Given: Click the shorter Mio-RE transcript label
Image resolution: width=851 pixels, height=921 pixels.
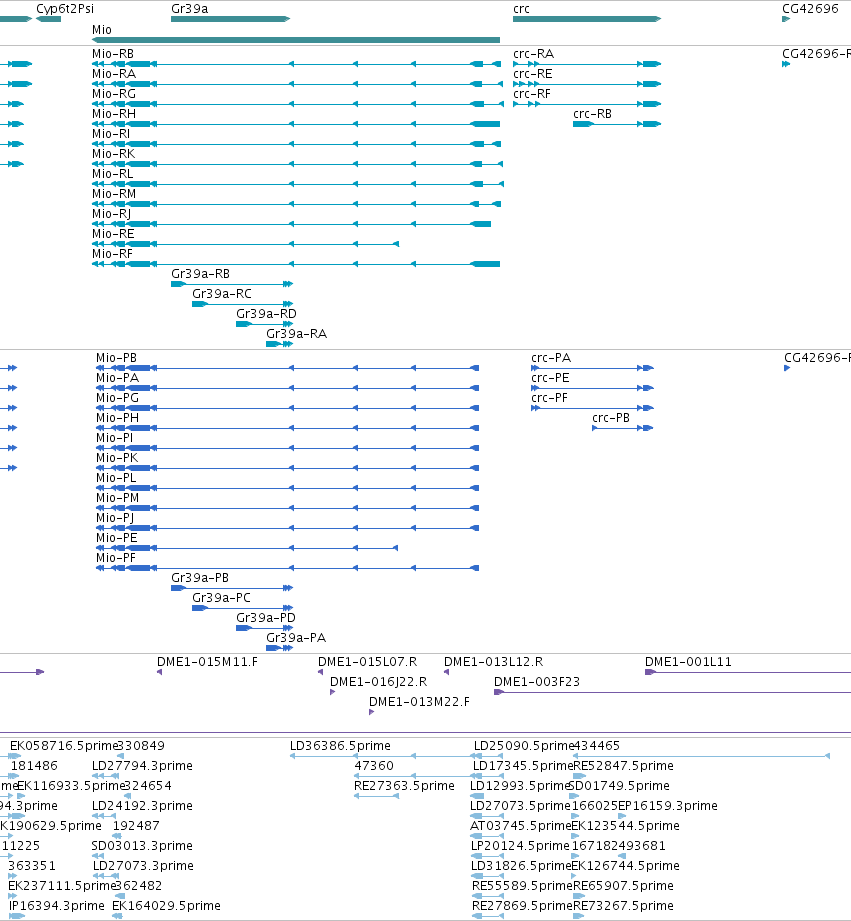Looking at the screenshot, I should pos(113,233).
